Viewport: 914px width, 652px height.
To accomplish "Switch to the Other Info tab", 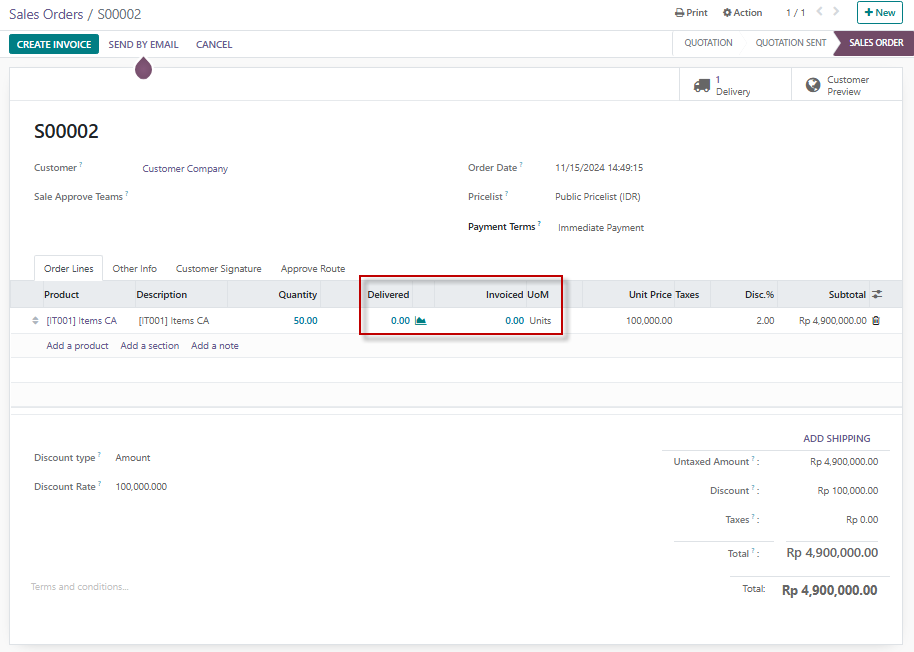I will coord(134,269).
